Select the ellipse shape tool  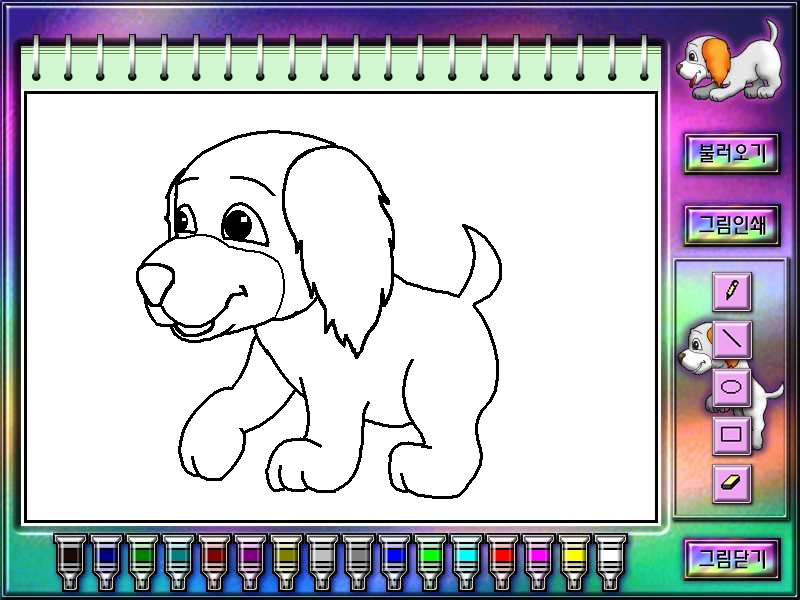click(732, 387)
